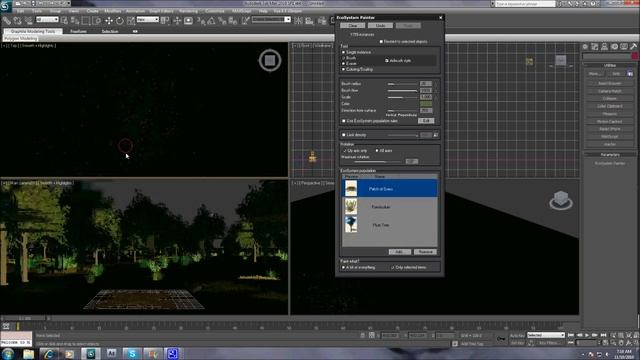640x360 pixels.
Task: Select the Coloring/Scaling tool option
Action: 343,69
